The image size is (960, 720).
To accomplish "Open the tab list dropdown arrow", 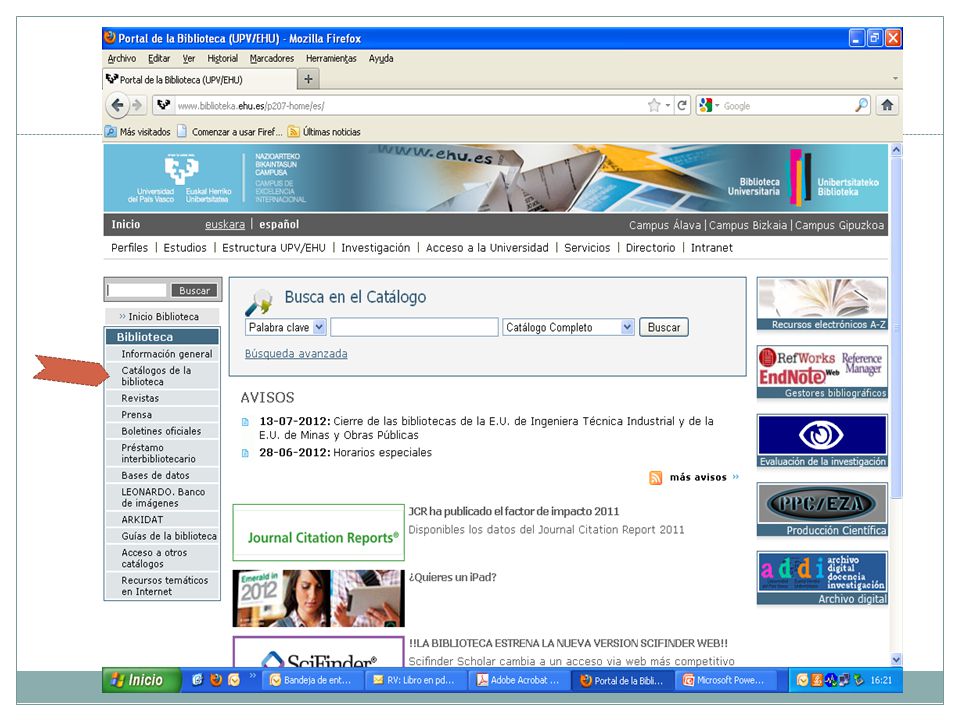I will (895, 79).
